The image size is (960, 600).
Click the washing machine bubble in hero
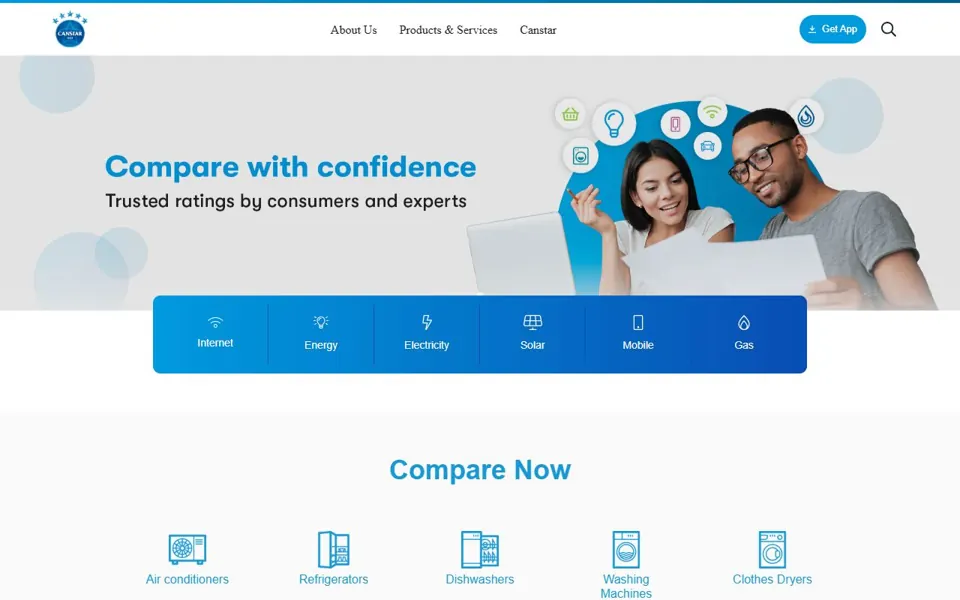[x=580, y=156]
